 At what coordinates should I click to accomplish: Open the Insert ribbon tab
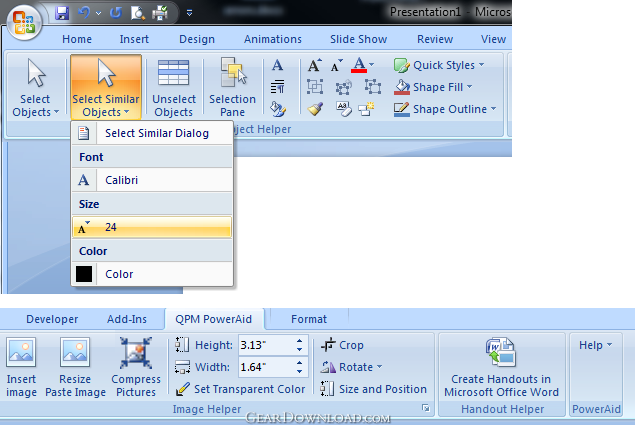[x=134, y=39]
